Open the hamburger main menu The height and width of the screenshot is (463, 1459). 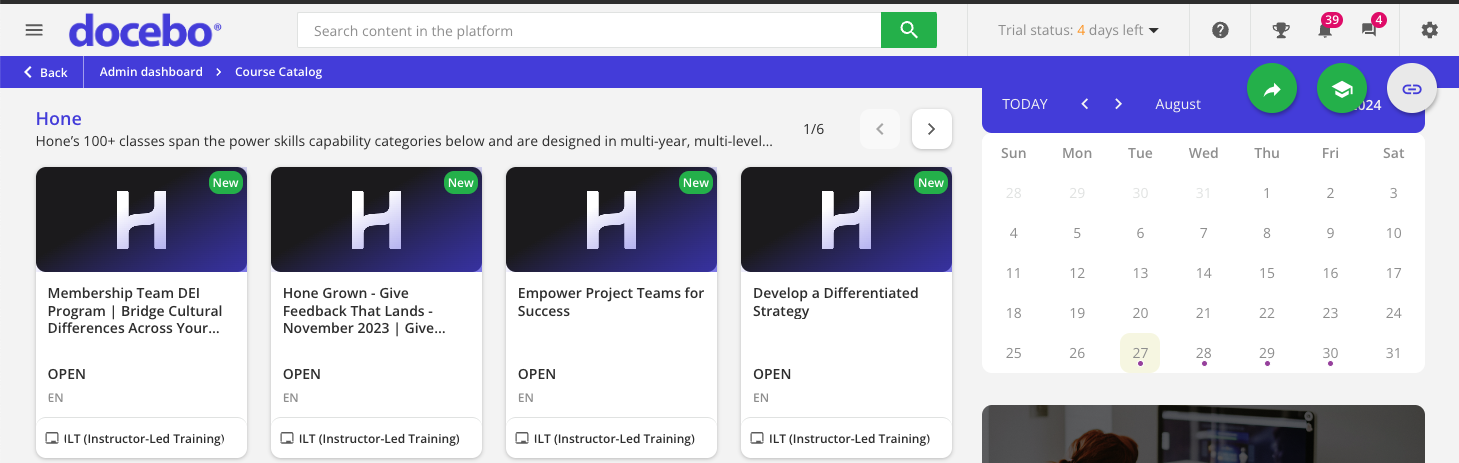pyautogui.click(x=34, y=30)
